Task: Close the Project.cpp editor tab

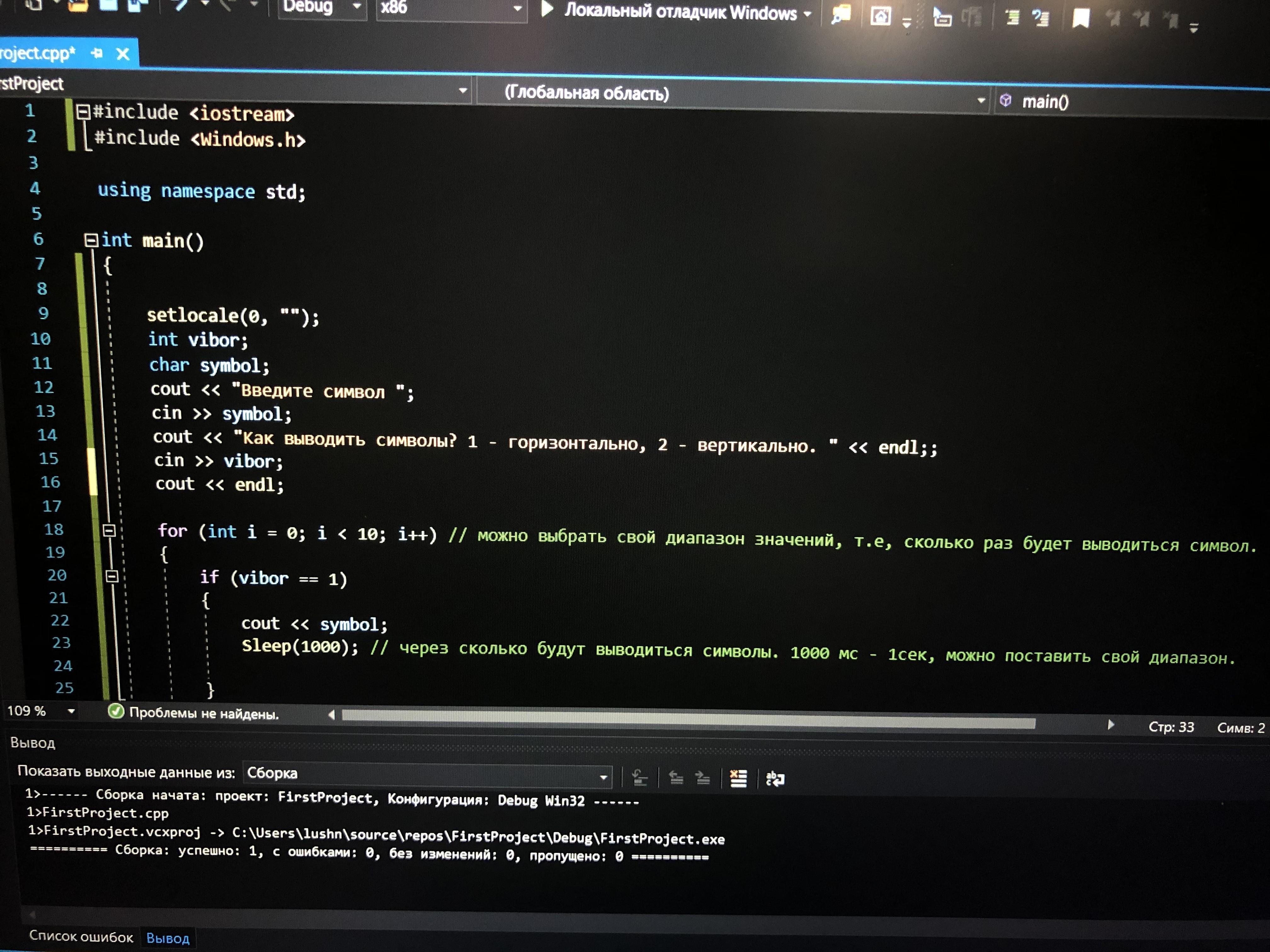Action: tap(123, 54)
